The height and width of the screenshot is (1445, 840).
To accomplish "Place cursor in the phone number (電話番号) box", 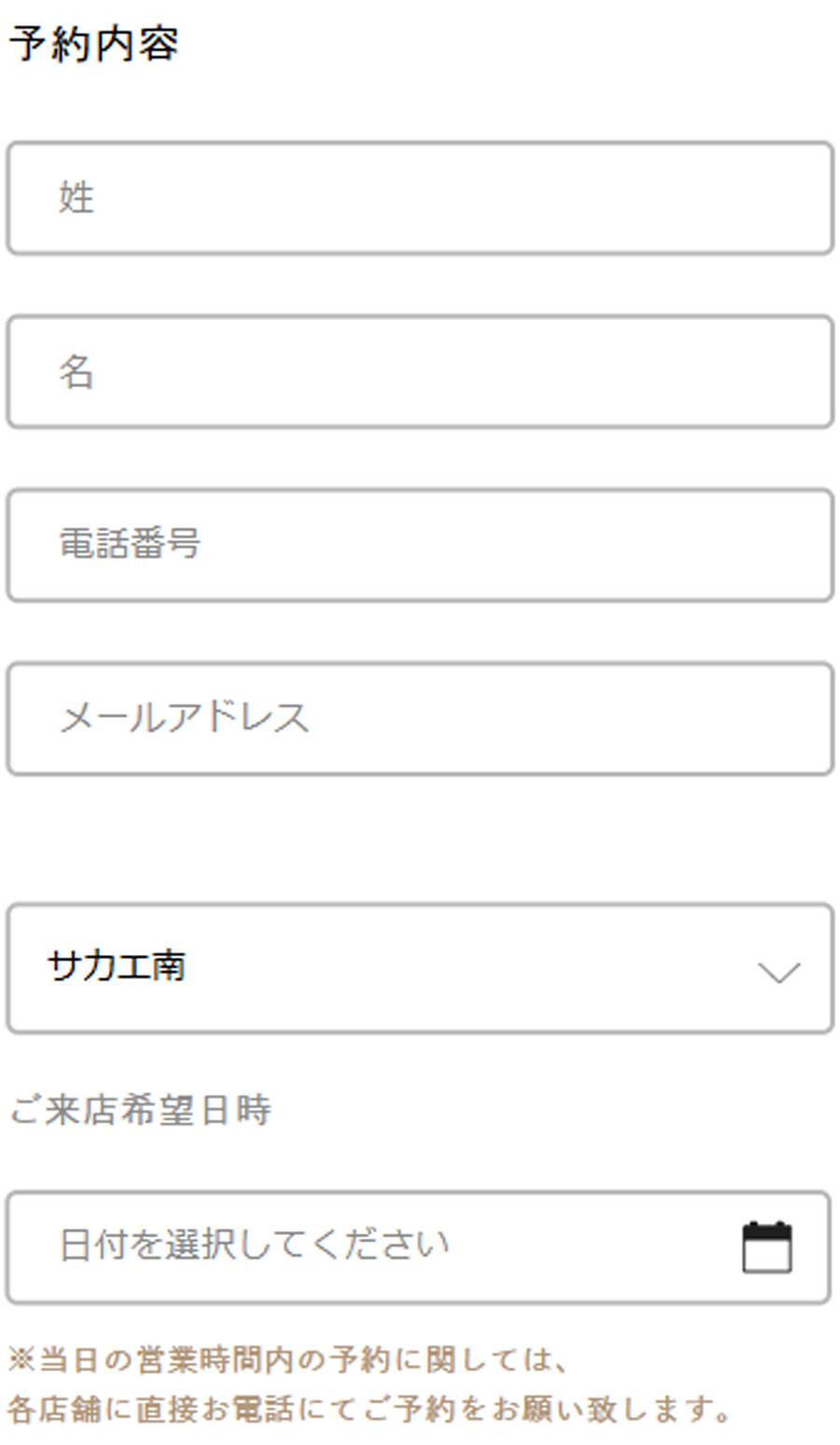I will (x=467, y=545).
